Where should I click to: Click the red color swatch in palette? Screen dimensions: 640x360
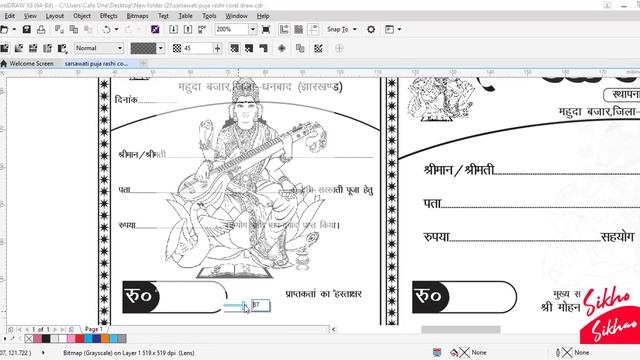click(x=80, y=338)
